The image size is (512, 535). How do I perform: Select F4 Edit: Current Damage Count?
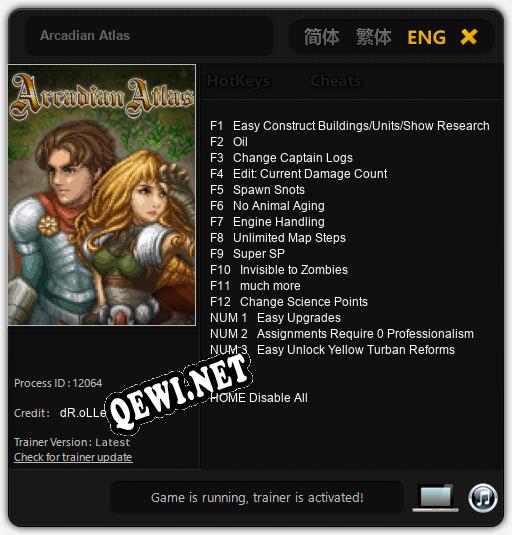pyautogui.click(x=298, y=174)
